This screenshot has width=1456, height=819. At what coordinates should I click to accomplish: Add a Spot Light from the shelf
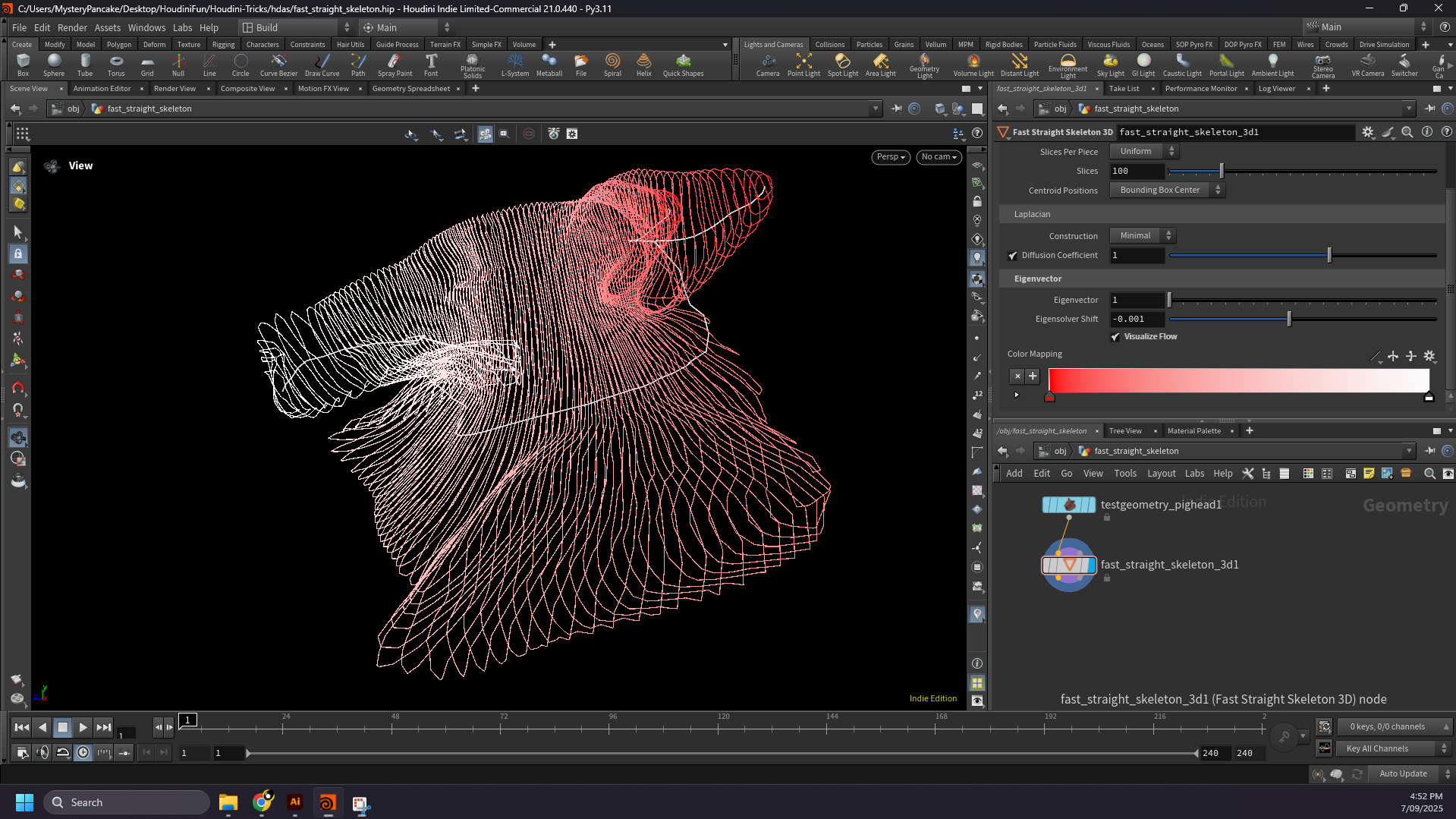pyautogui.click(x=842, y=65)
